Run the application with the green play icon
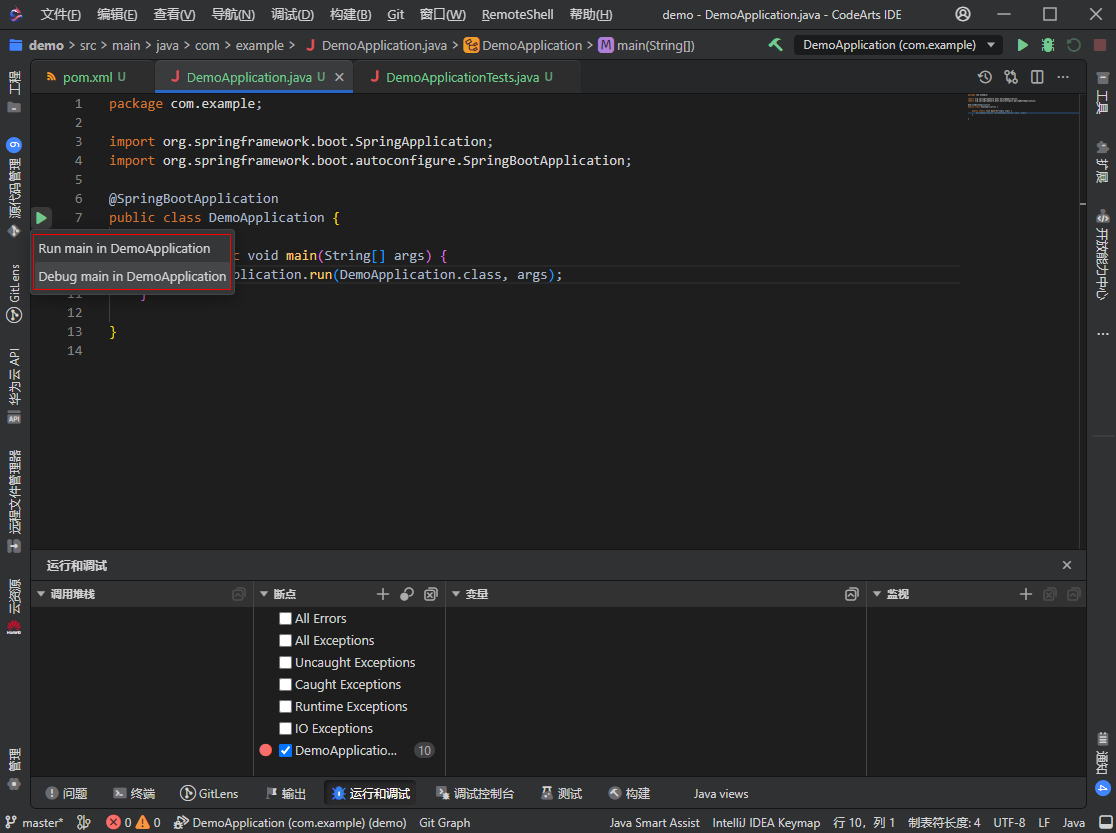The image size is (1116, 833). click(x=1022, y=45)
